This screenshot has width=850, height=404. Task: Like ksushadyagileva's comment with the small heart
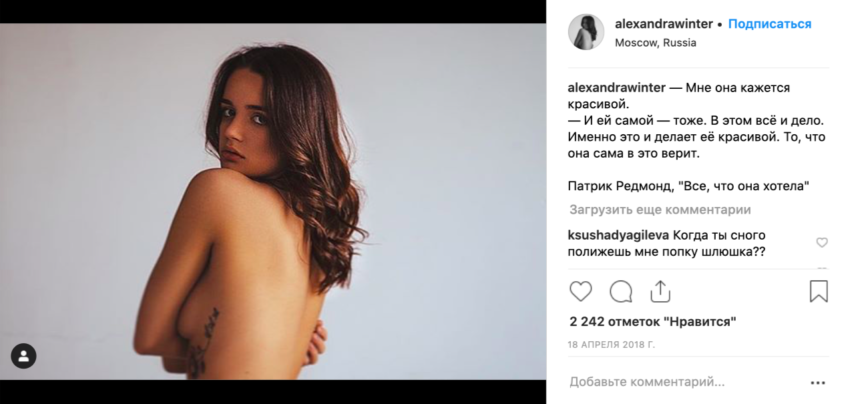[x=822, y=243]
